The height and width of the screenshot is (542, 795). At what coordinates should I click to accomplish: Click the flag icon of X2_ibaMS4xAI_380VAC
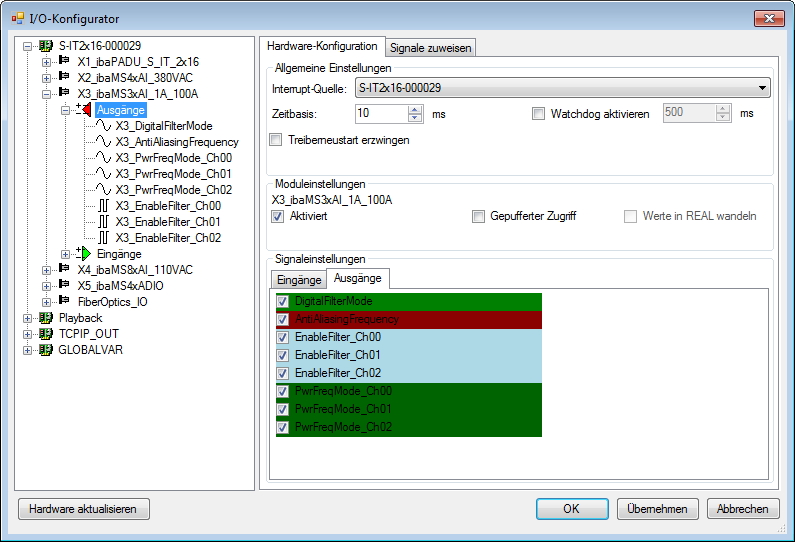point(64,77)
